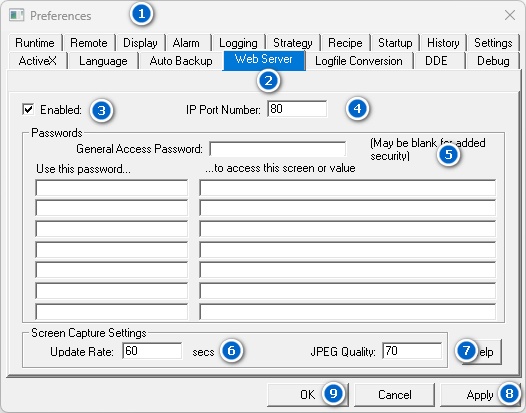The image size is (526, 413).
Task: Click the first 'access this screen or value' field
Action: point(348,188)
